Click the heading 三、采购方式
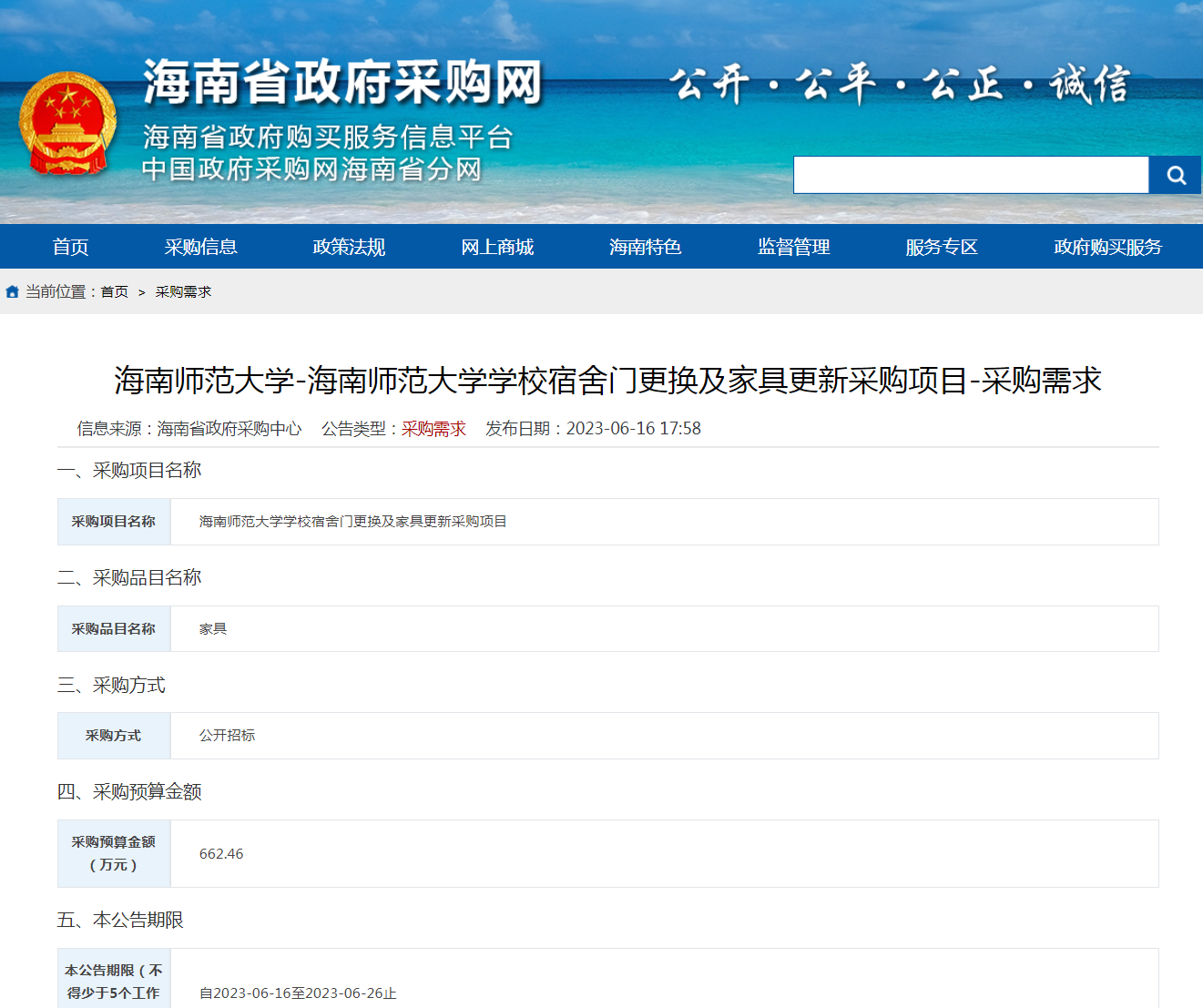 click(111, 686)
